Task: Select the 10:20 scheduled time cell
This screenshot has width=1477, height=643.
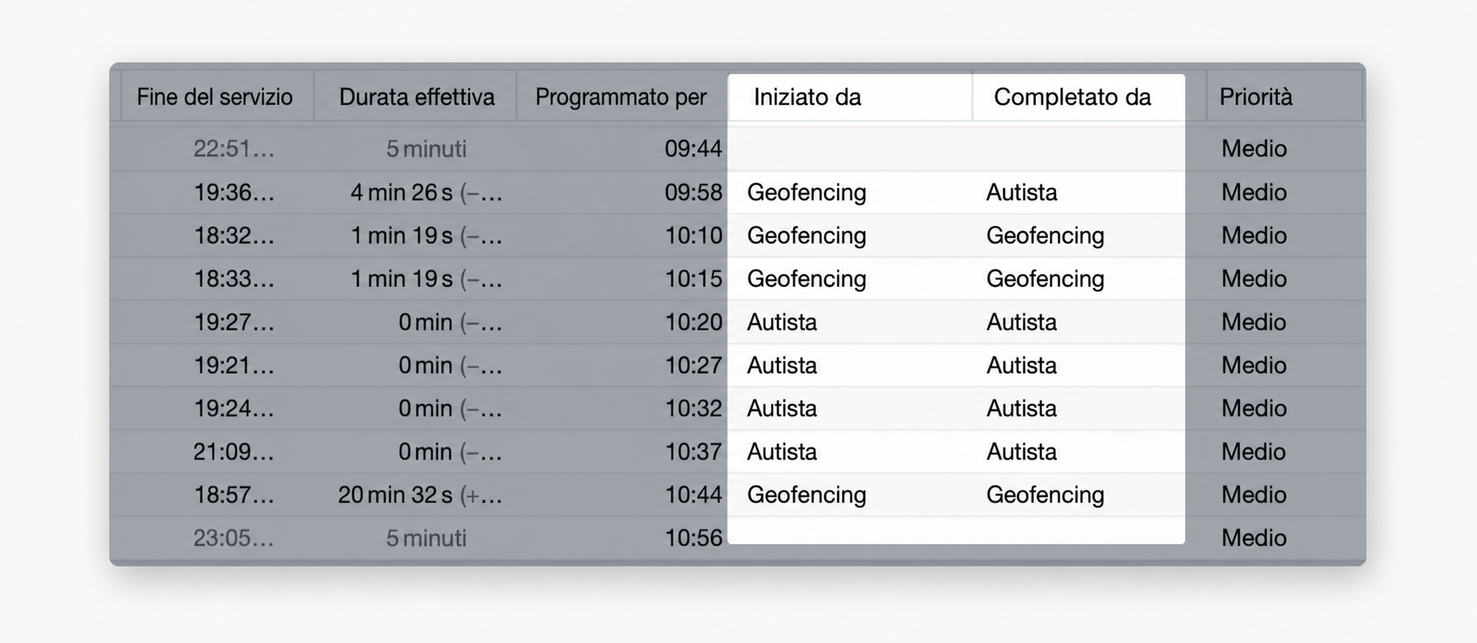Action: [x=693, y=322]
